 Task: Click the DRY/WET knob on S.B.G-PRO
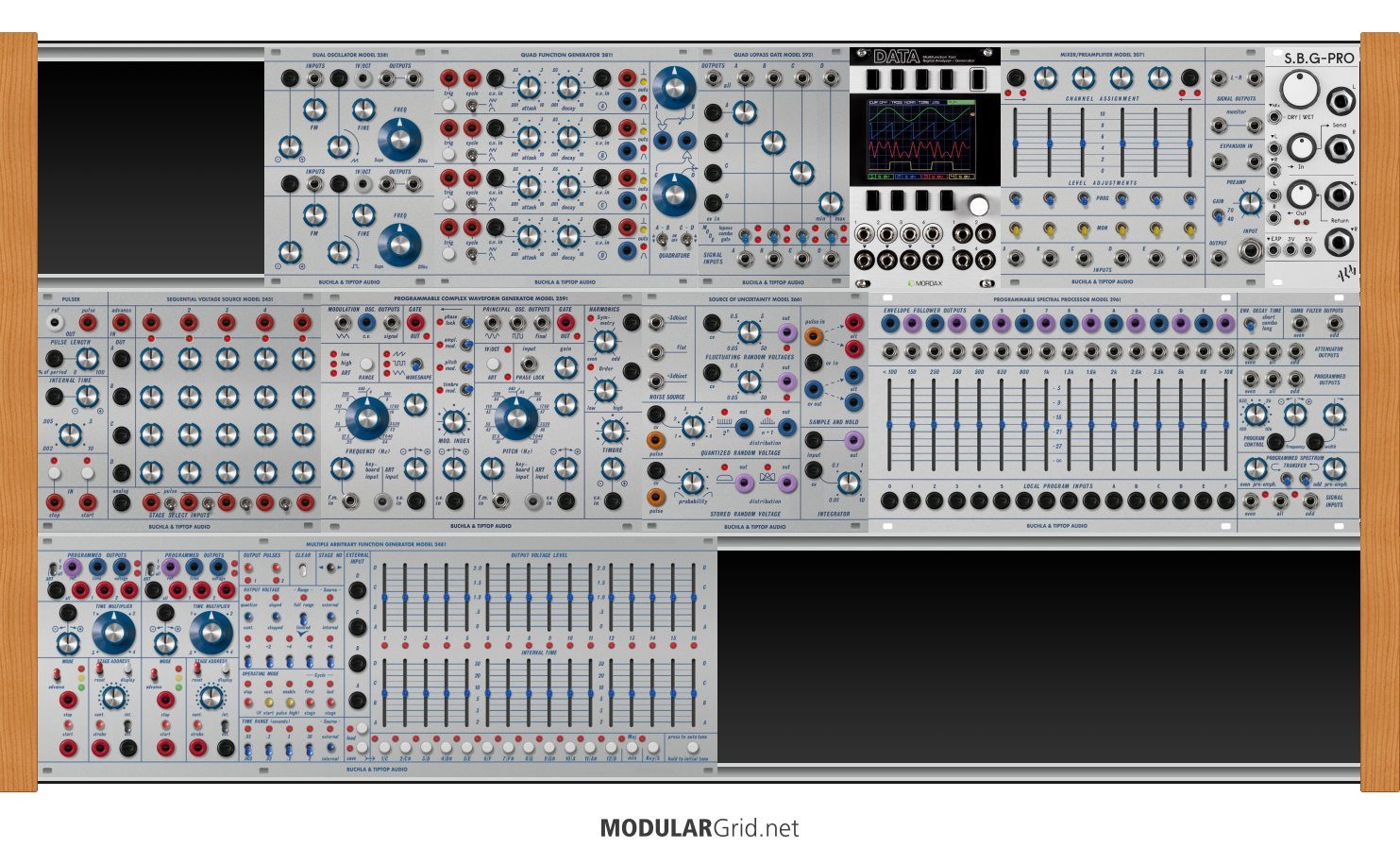[1302, 90]
